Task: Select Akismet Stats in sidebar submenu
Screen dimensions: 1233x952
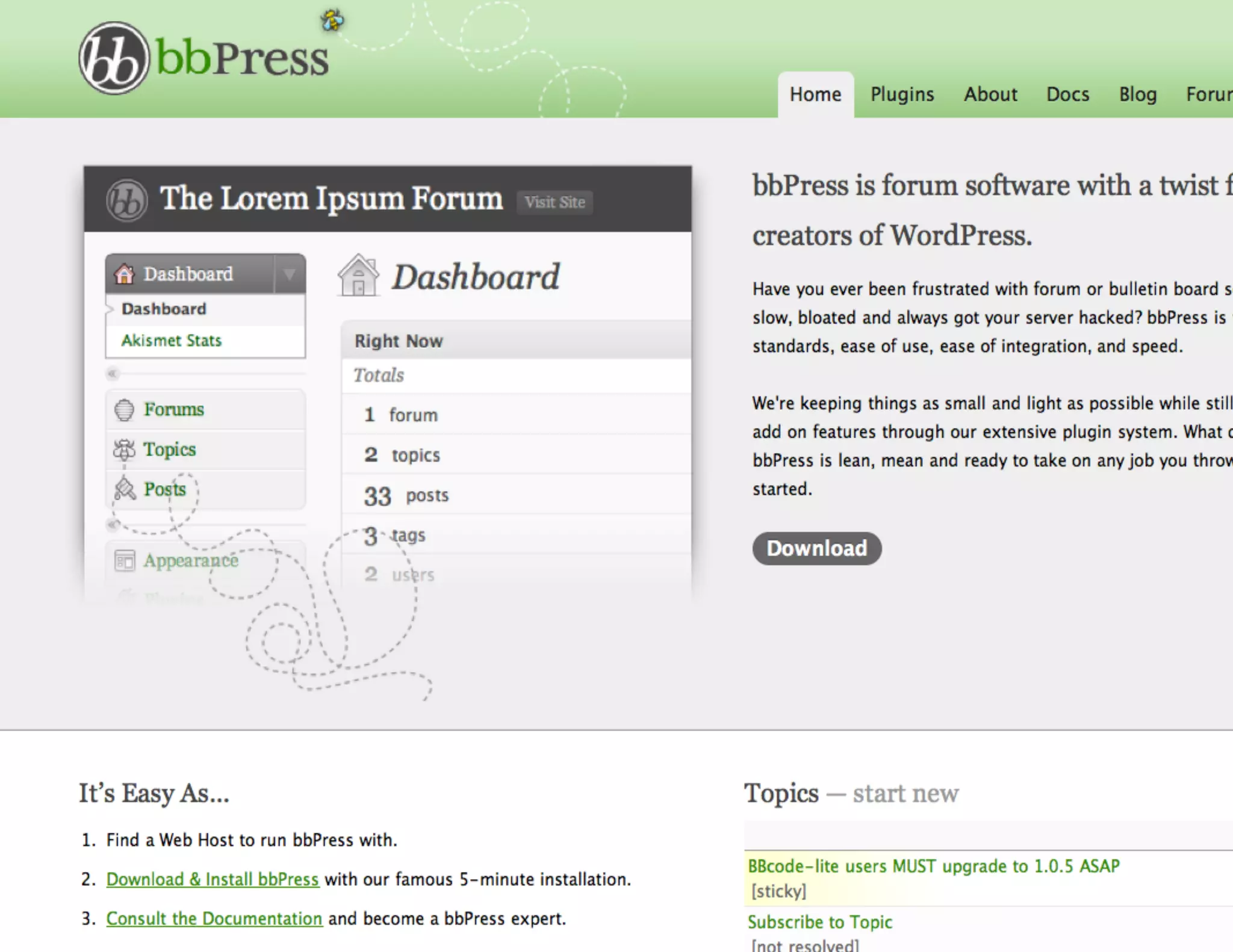Action: coord(172,341)
